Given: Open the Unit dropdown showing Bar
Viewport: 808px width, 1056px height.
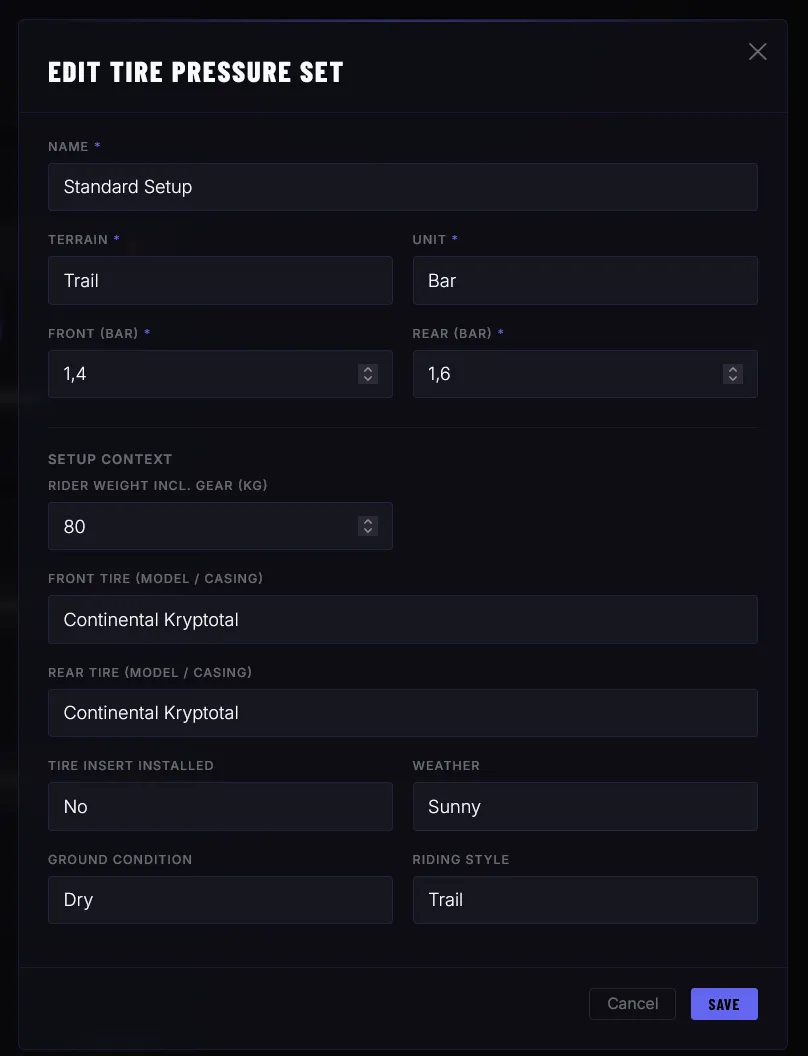Looking at the screenshot, I should pyautogui.click(x=585, y=281).
